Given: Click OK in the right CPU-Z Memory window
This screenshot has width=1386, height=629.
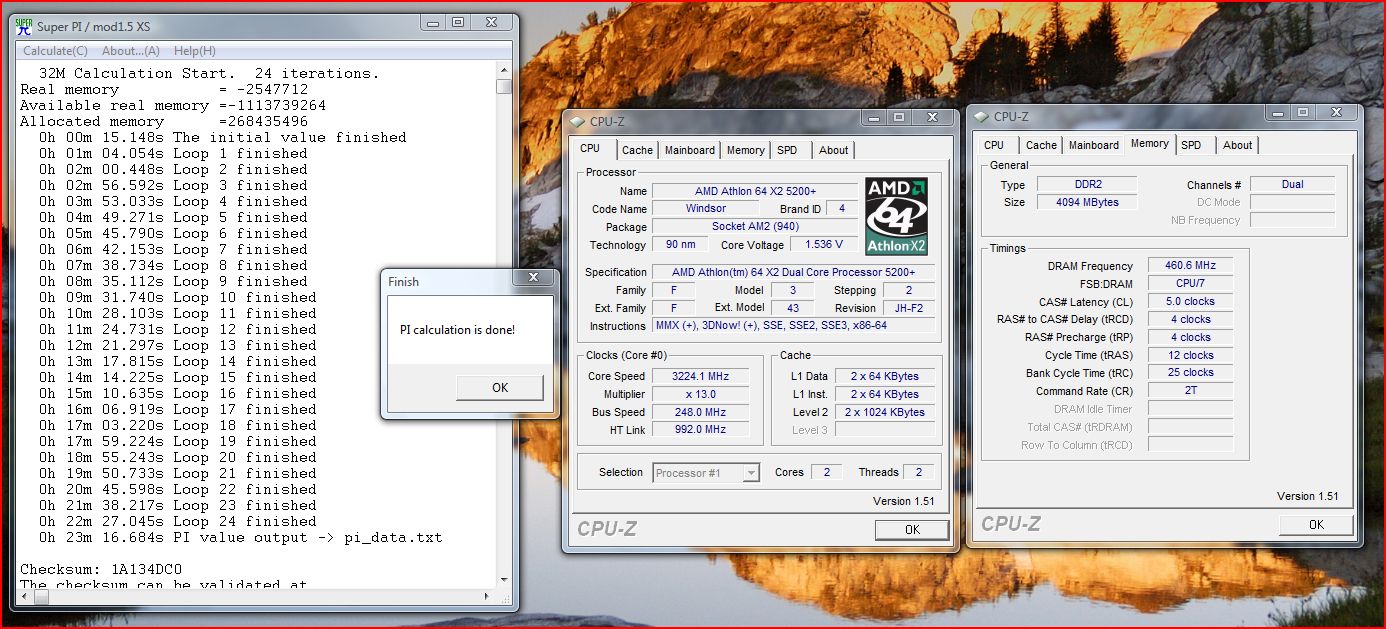Looking at the screenshot, I should click(x=1316, y=524).
